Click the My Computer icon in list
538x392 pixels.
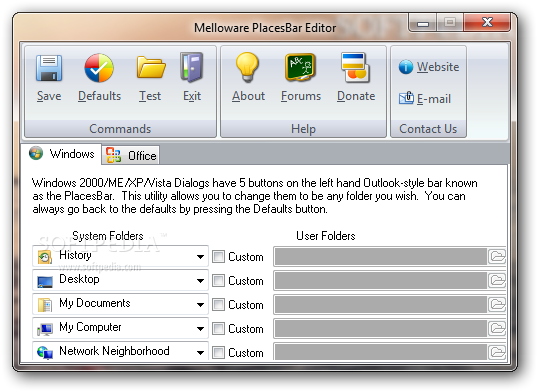click(45, 329)
